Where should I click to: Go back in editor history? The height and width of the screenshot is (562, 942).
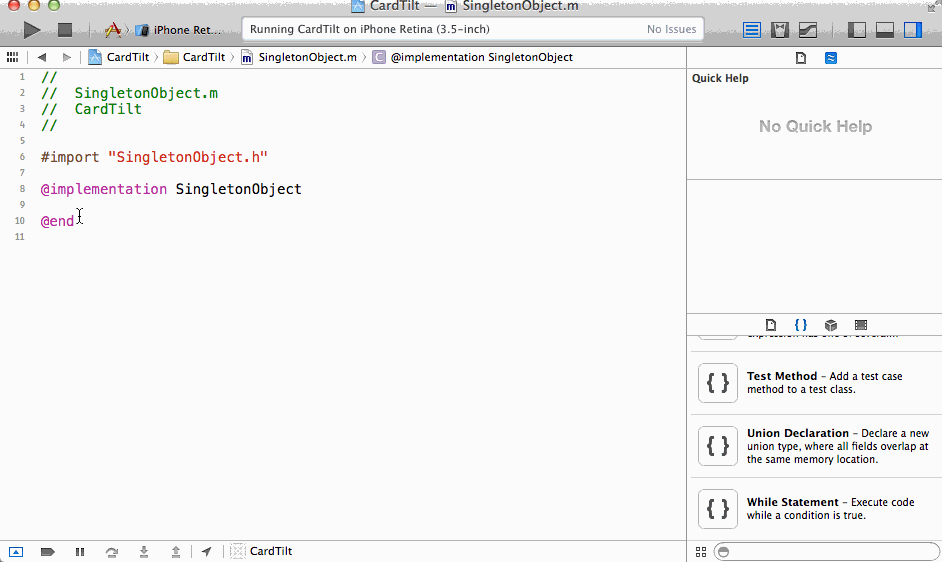41,57
